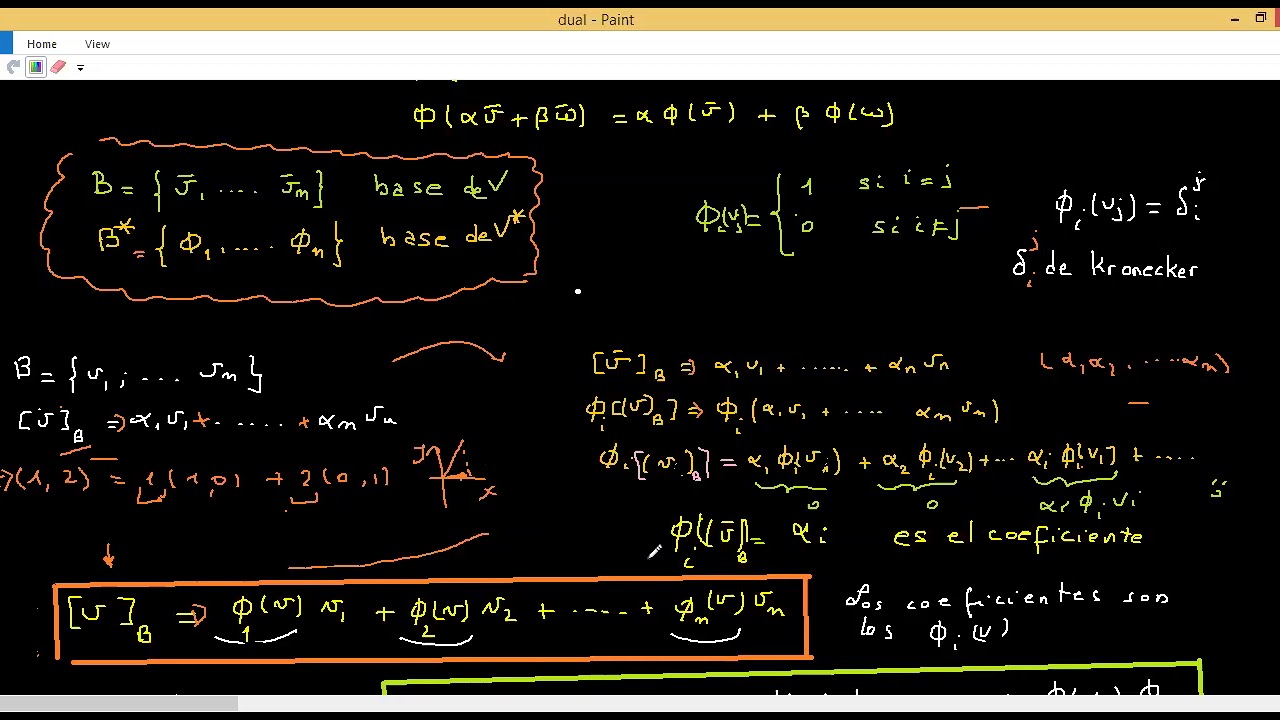Click the 'dual - Paint' window title

pos(596,20)
